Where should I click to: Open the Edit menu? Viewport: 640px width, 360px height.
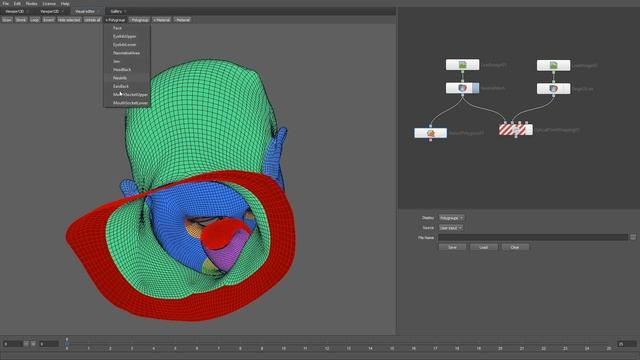(x=17, y=4)
